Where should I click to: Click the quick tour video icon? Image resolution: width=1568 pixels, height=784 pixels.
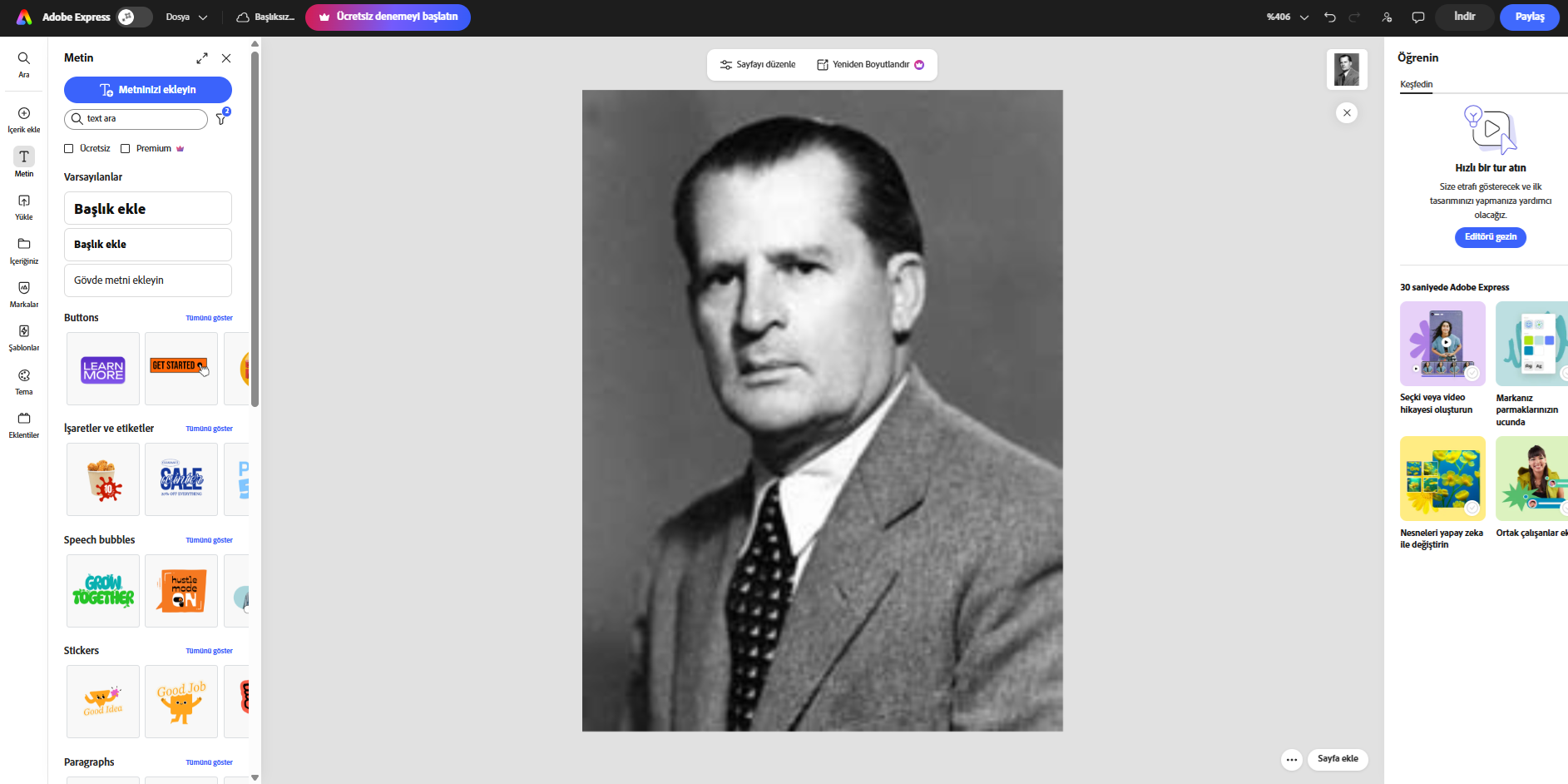(1491, 130)
